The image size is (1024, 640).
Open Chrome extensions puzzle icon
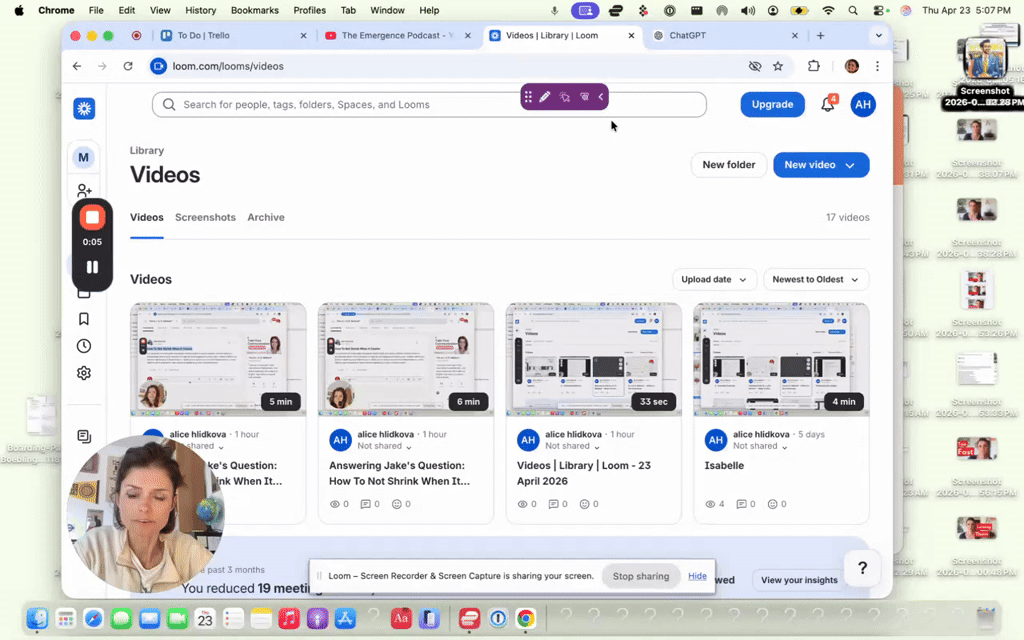(814, 66)
